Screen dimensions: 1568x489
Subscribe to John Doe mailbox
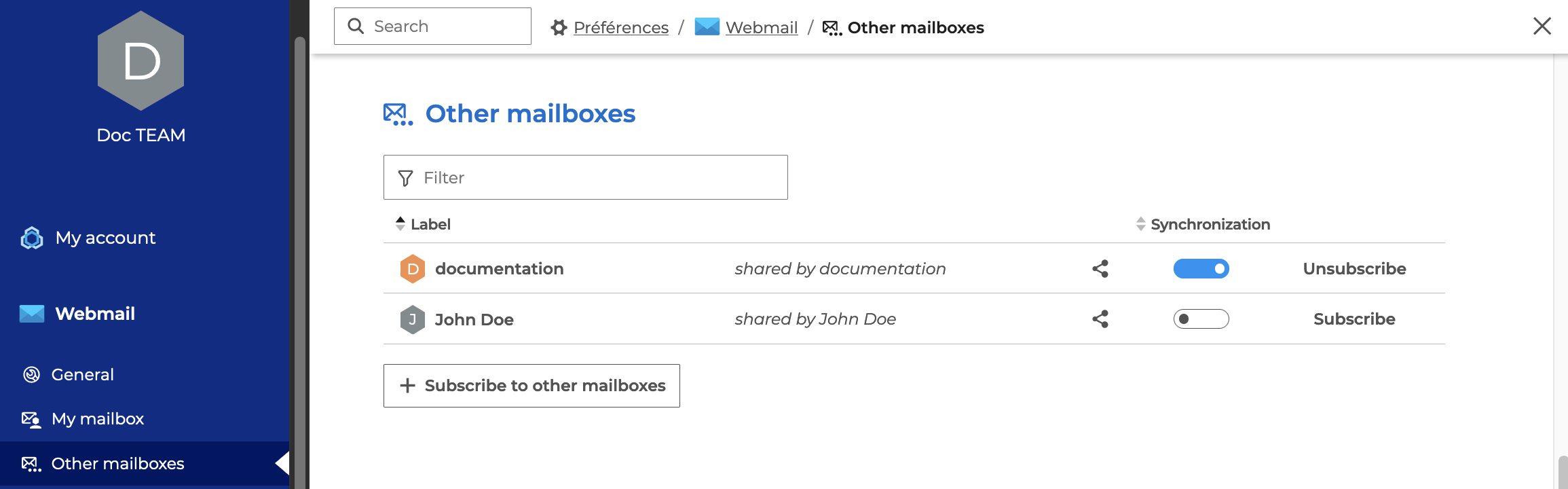(x=1354, y=319)
